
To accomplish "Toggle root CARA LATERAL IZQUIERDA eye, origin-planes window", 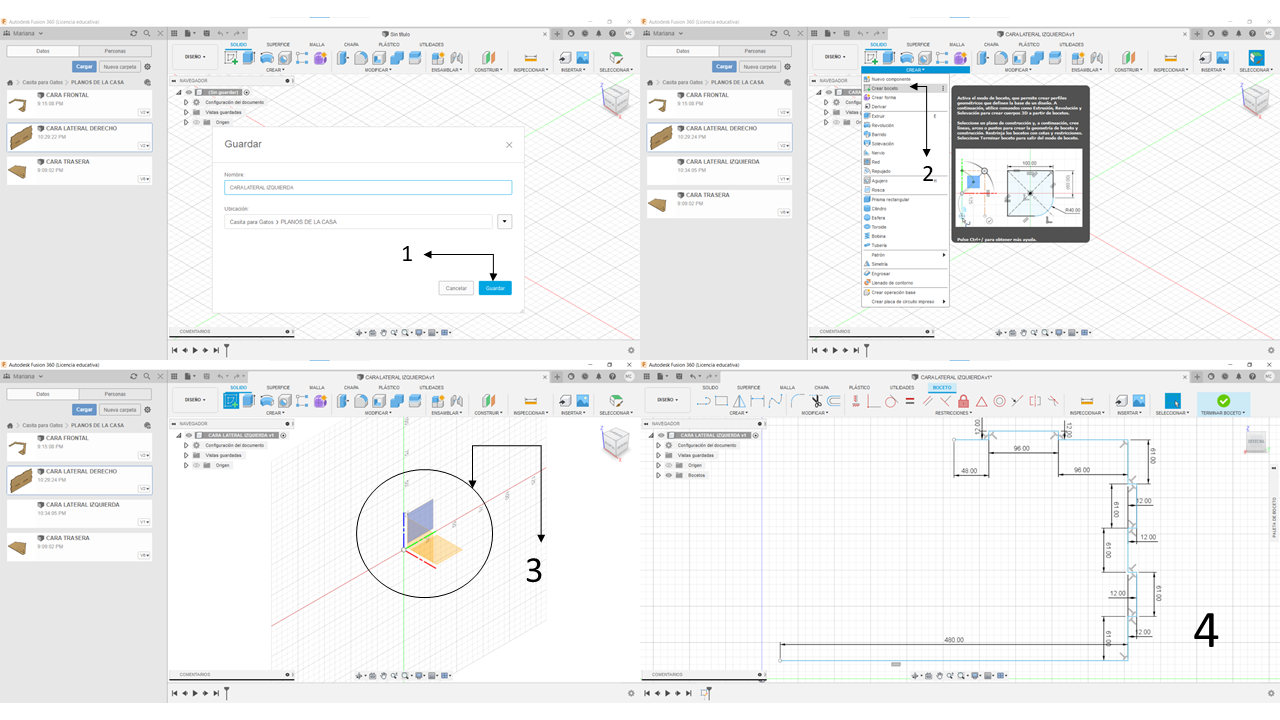I will [x=188, y=435].
